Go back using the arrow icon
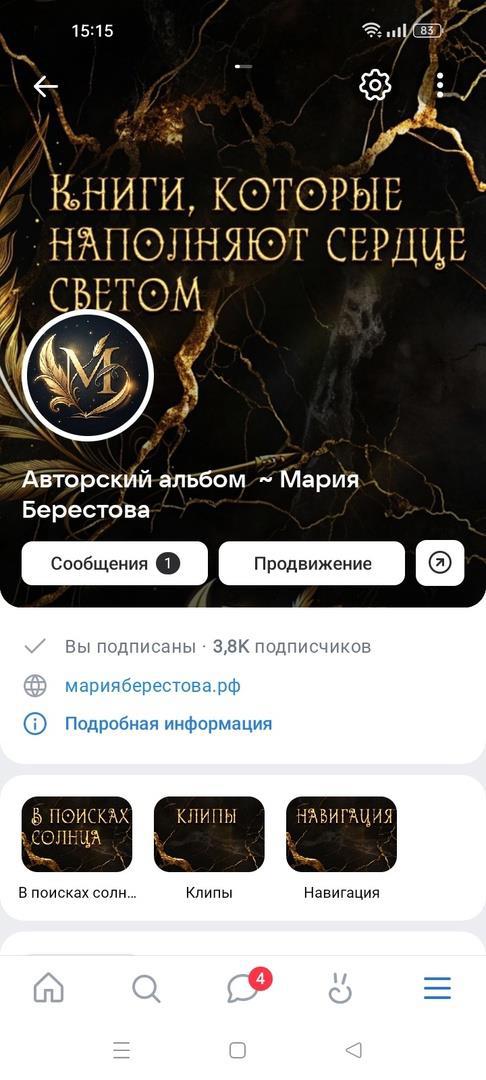The image size is (486, 1080). pos(45,86)
